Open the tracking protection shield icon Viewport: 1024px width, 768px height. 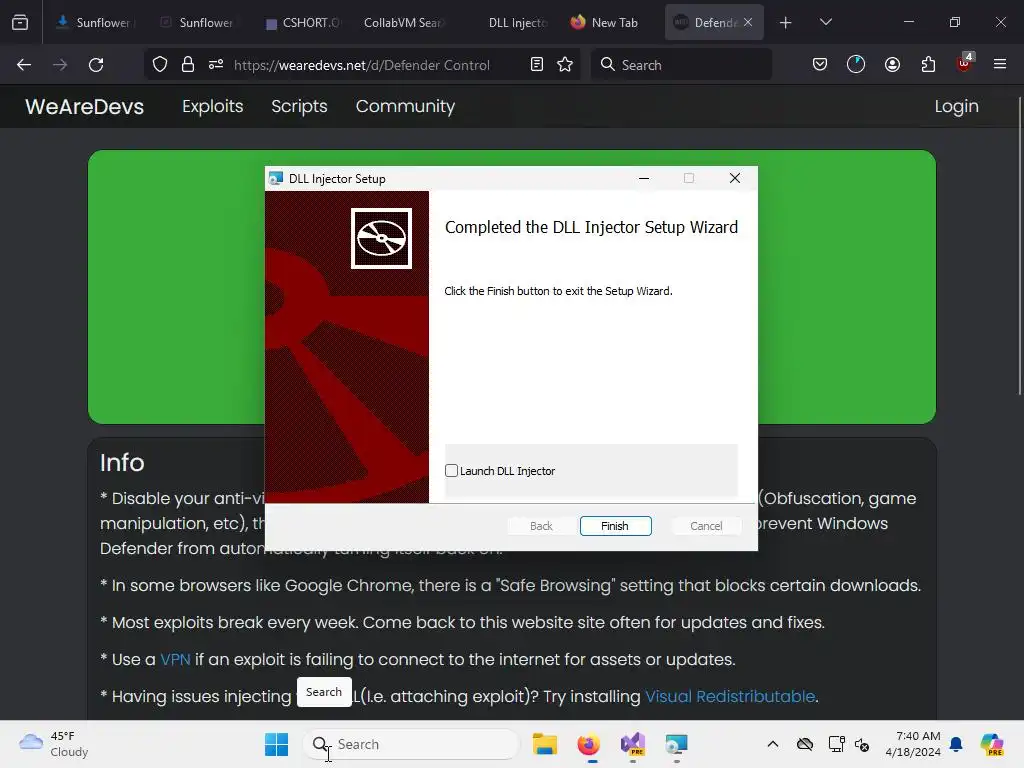point(160,65)
